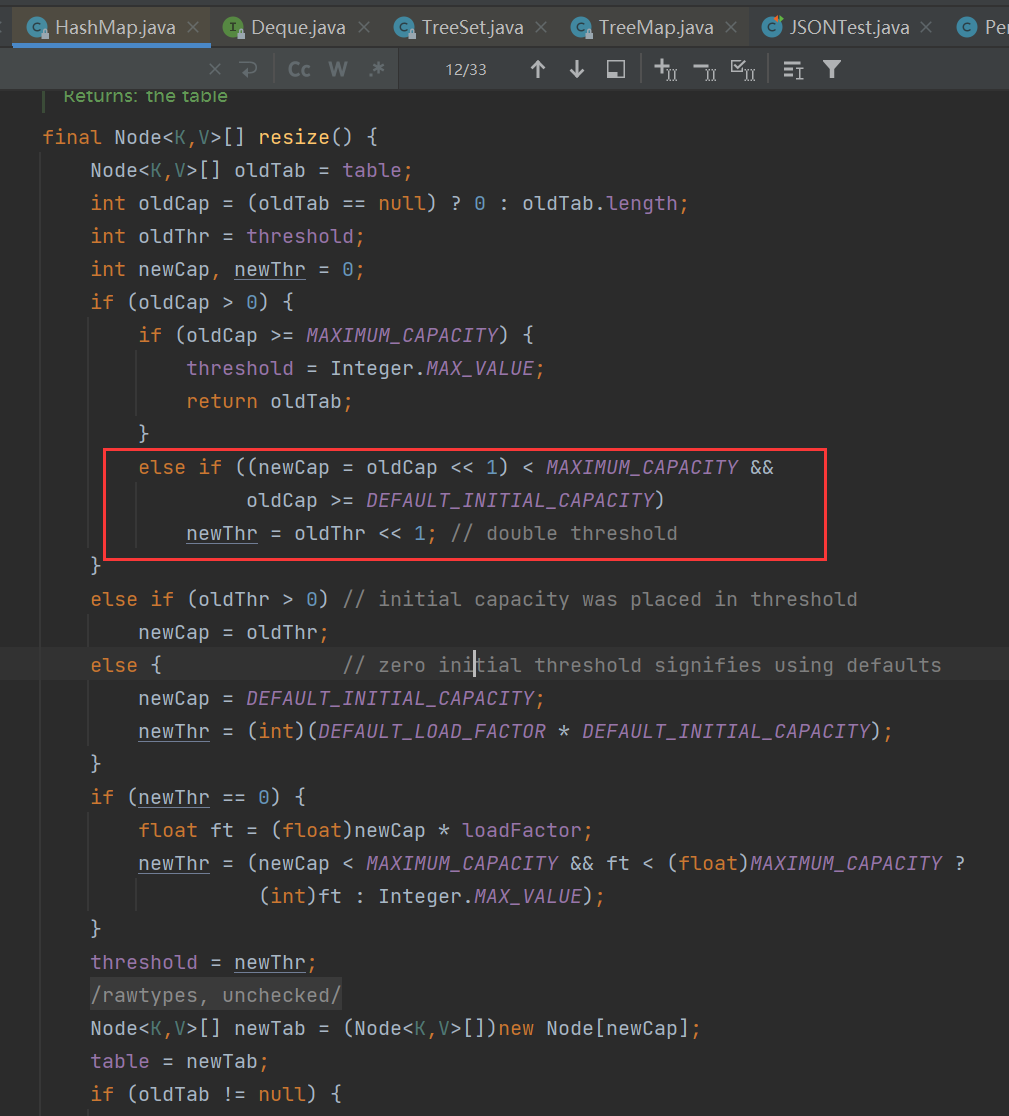Switch to the HashMap.java tab
The image size is (1009, 1116).
111,28
